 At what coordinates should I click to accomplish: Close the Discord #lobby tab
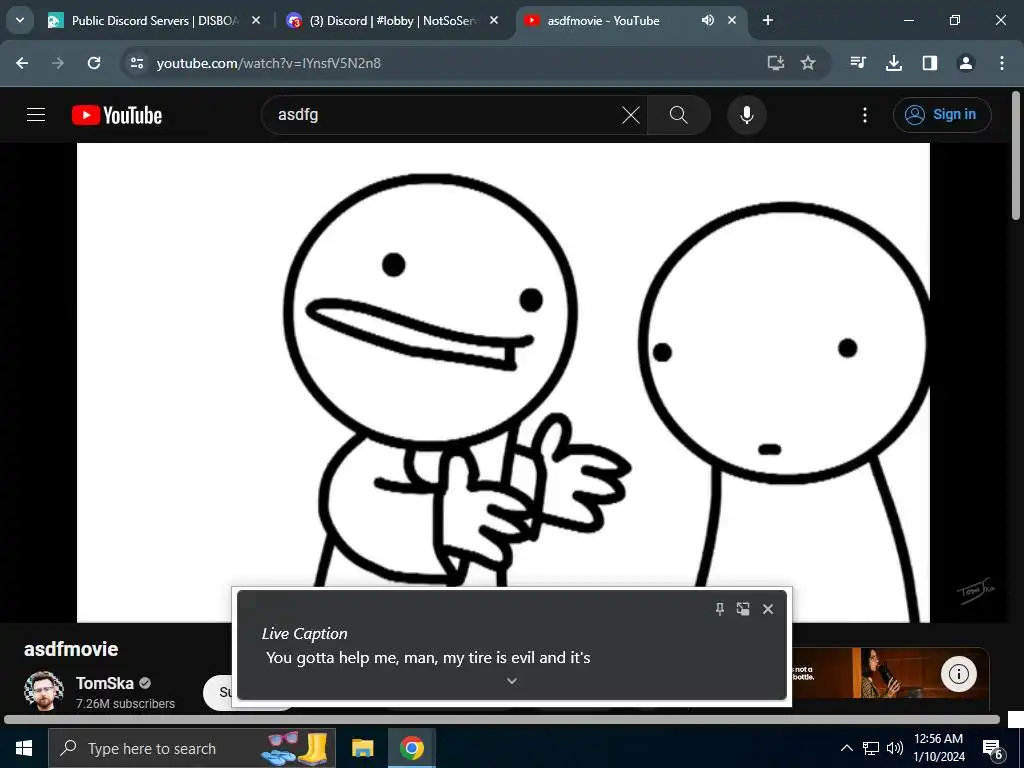[x=494, y=20]
